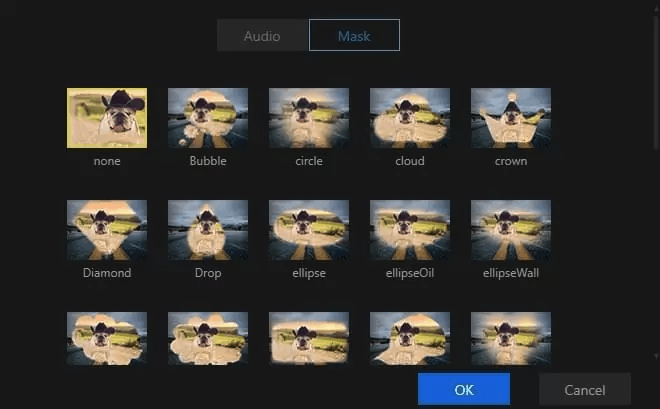Apply the Drop mask thumbnail
660x409 pixels.
point(208,230)
